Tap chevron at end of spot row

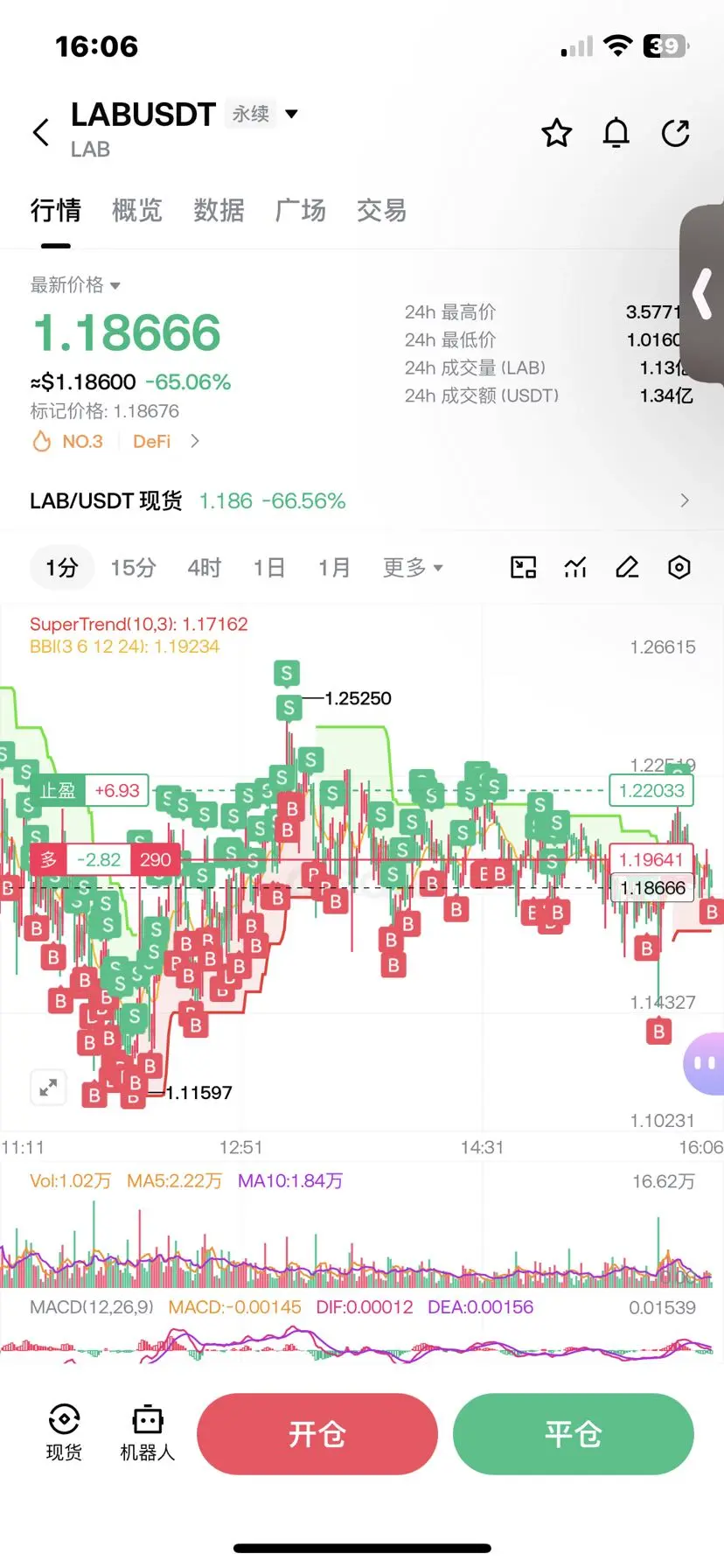click(685, 500)
